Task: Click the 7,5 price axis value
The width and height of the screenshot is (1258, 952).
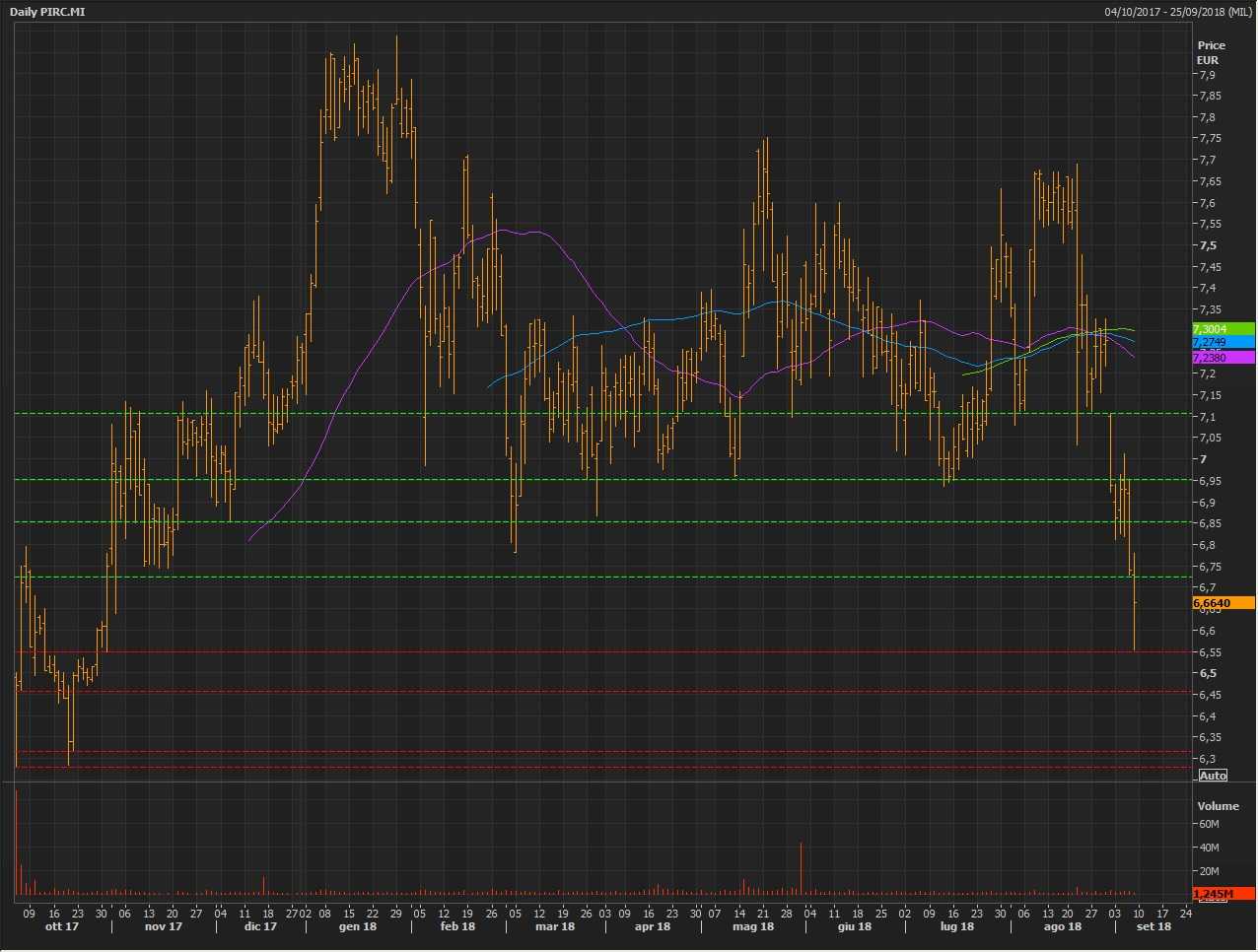Action: 1208,245
